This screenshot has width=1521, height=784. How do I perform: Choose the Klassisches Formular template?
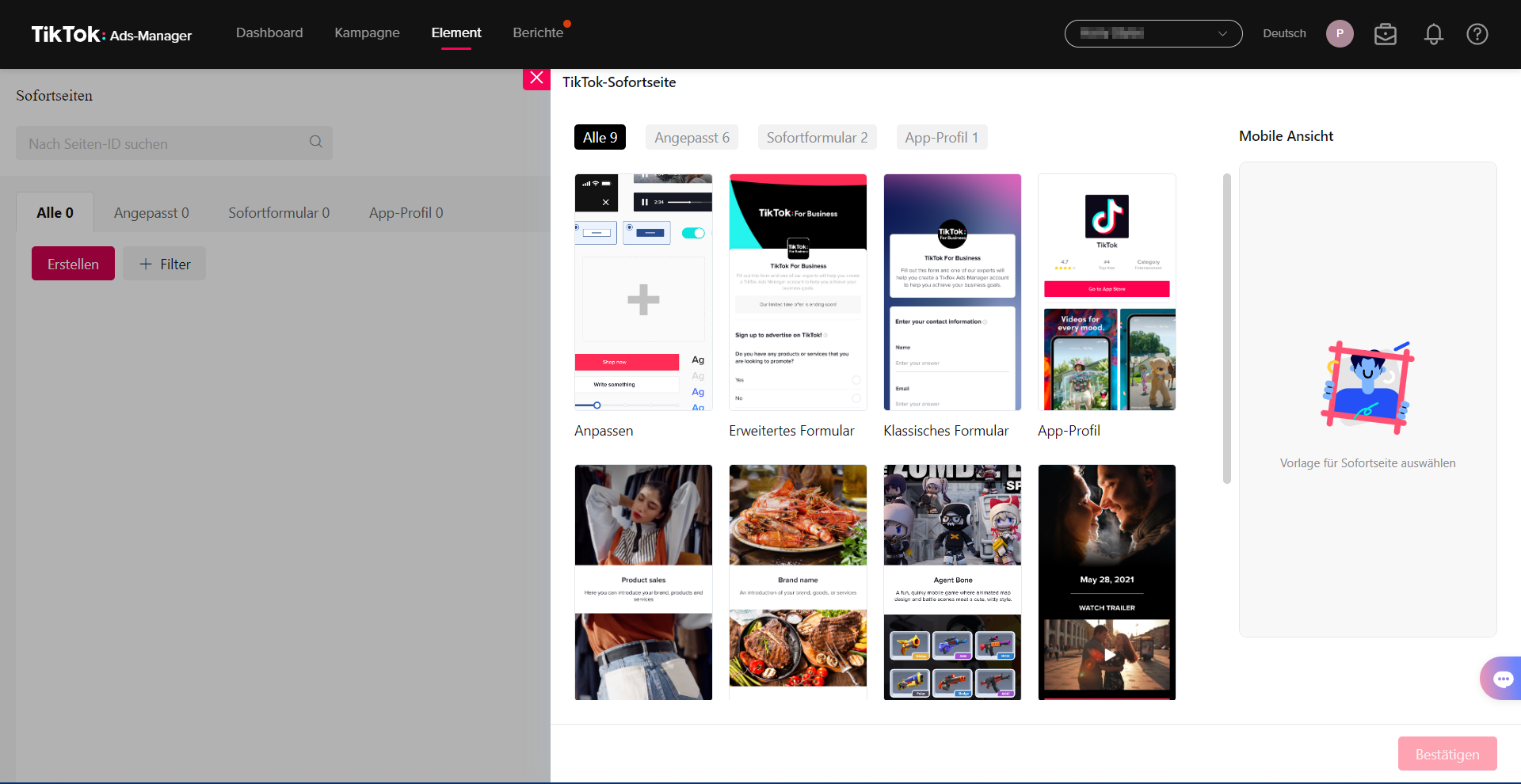point(952,292)
